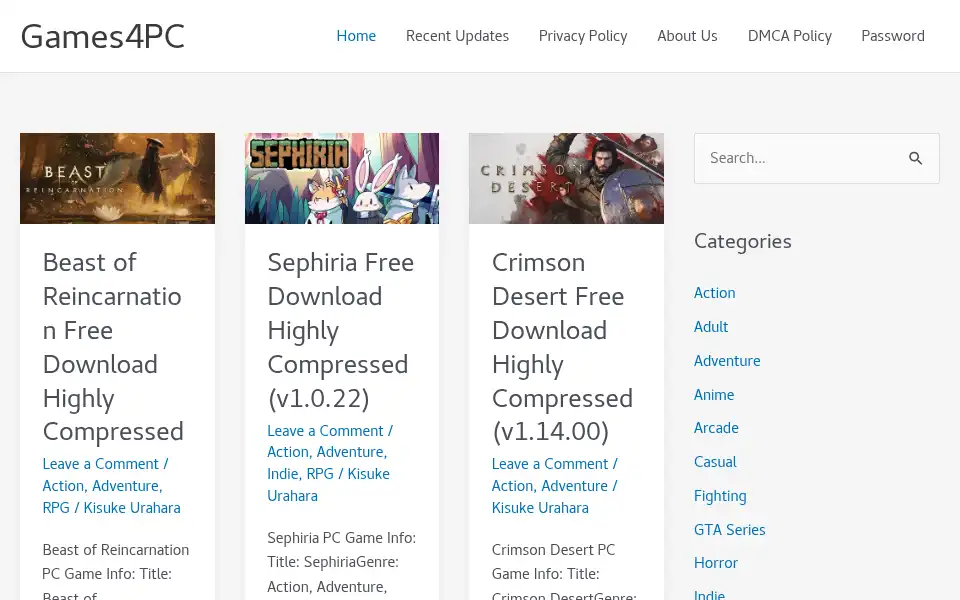This screenshot has width=960, height=600.
Task: Select Casual category in sidebar
Action: click(x=715, y=462)
